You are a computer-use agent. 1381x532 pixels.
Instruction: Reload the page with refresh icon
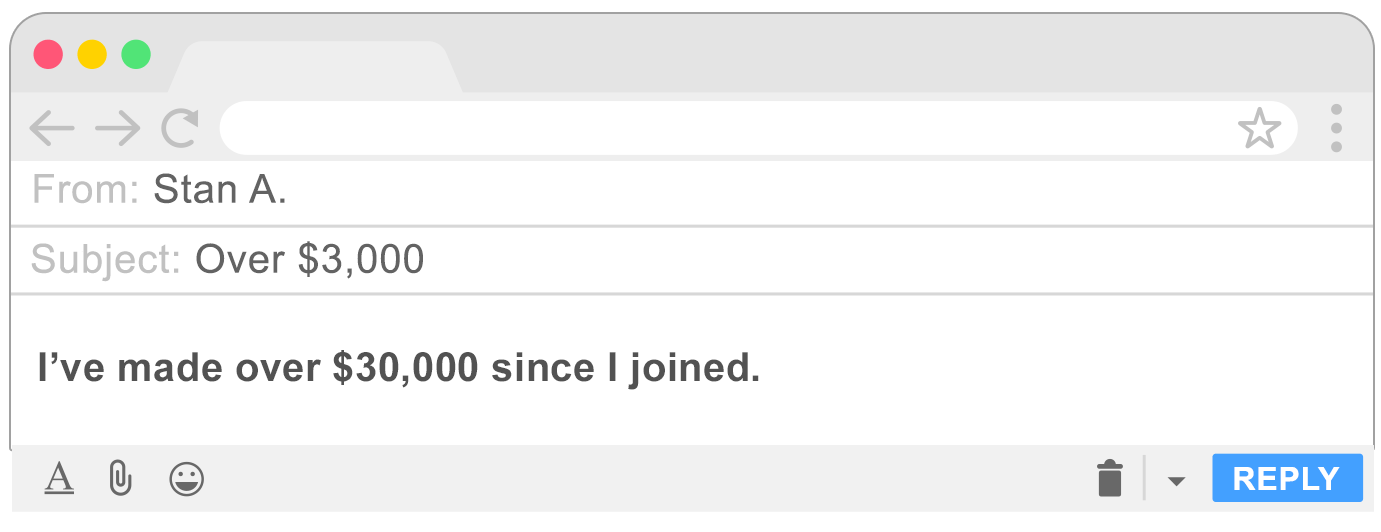point(181,128)
